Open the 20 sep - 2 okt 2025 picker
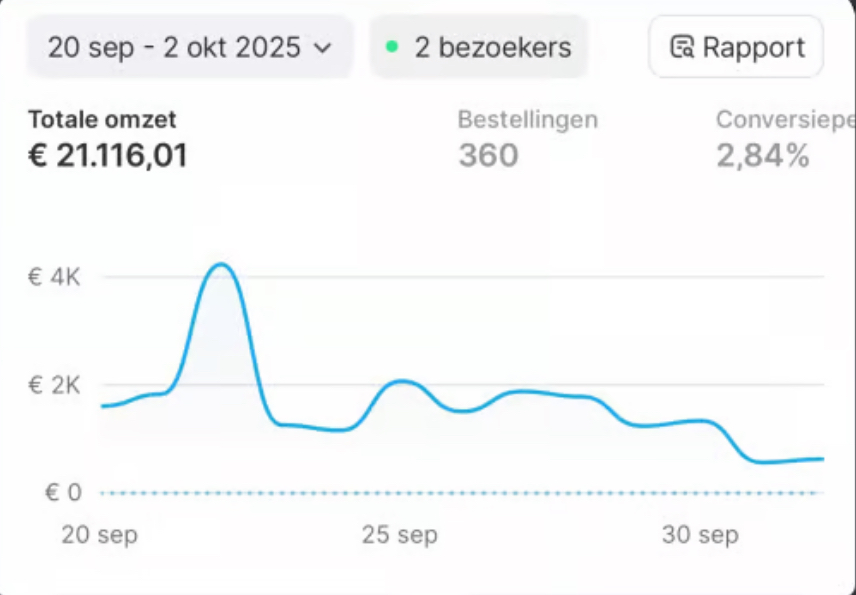Screen dimensions: 856x595 (x=190, y=47)
